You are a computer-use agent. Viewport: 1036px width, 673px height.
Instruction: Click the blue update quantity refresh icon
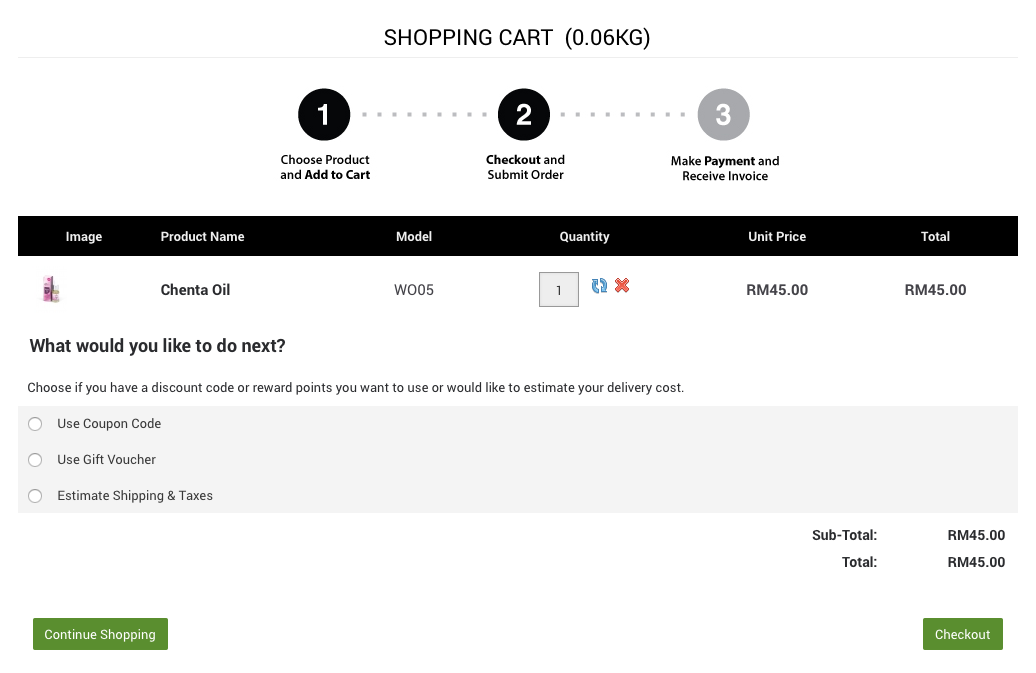599,286
